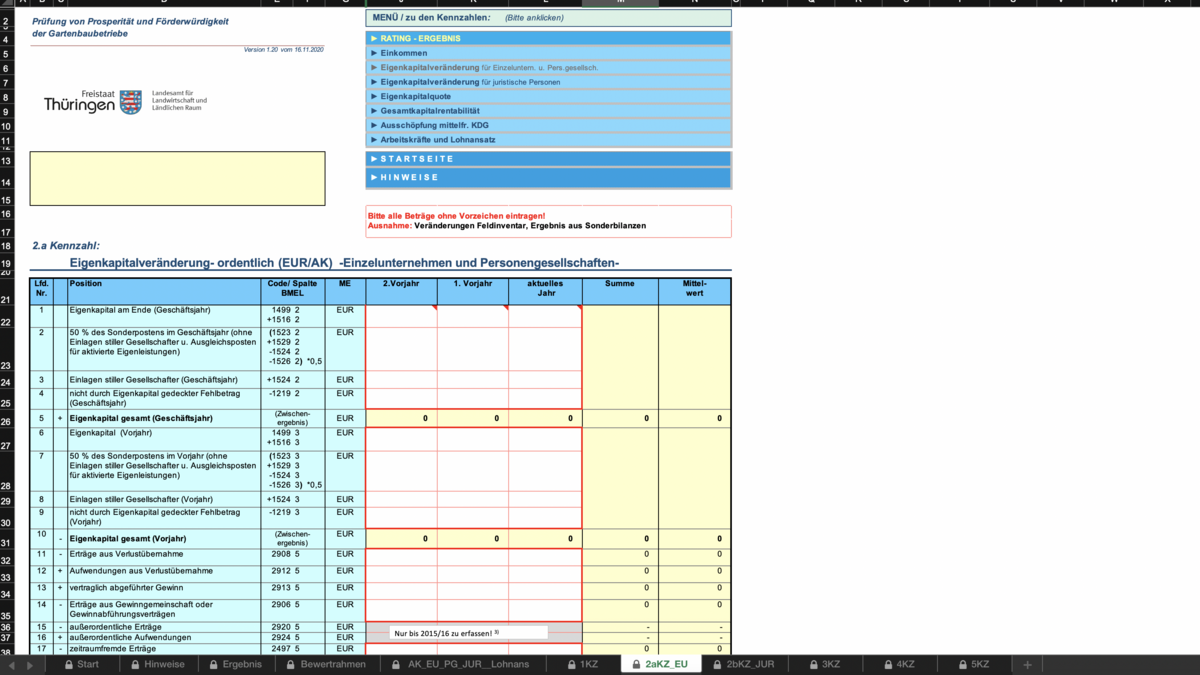Open the 5KZ sheet tab
Viewport: 1200px width, 675px height.
click(x=973, y=664)
